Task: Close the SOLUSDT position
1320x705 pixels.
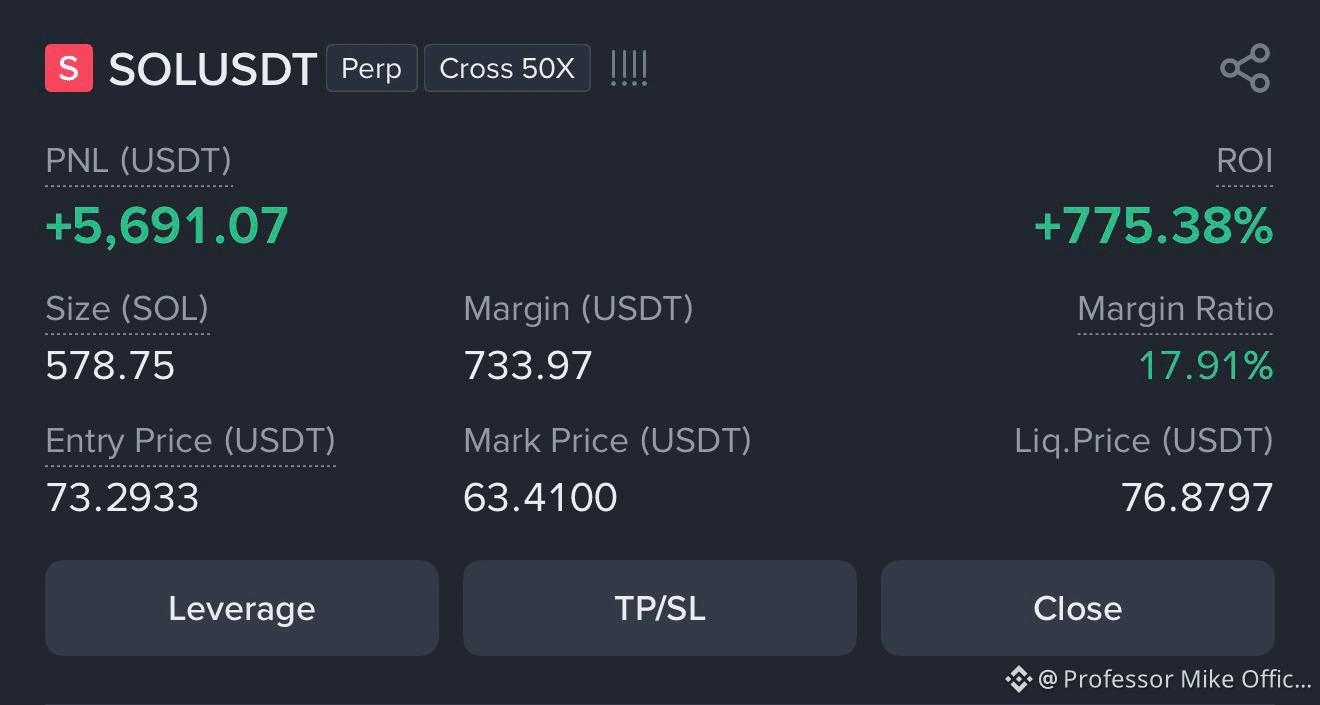Action: [x=1078, y=608]
